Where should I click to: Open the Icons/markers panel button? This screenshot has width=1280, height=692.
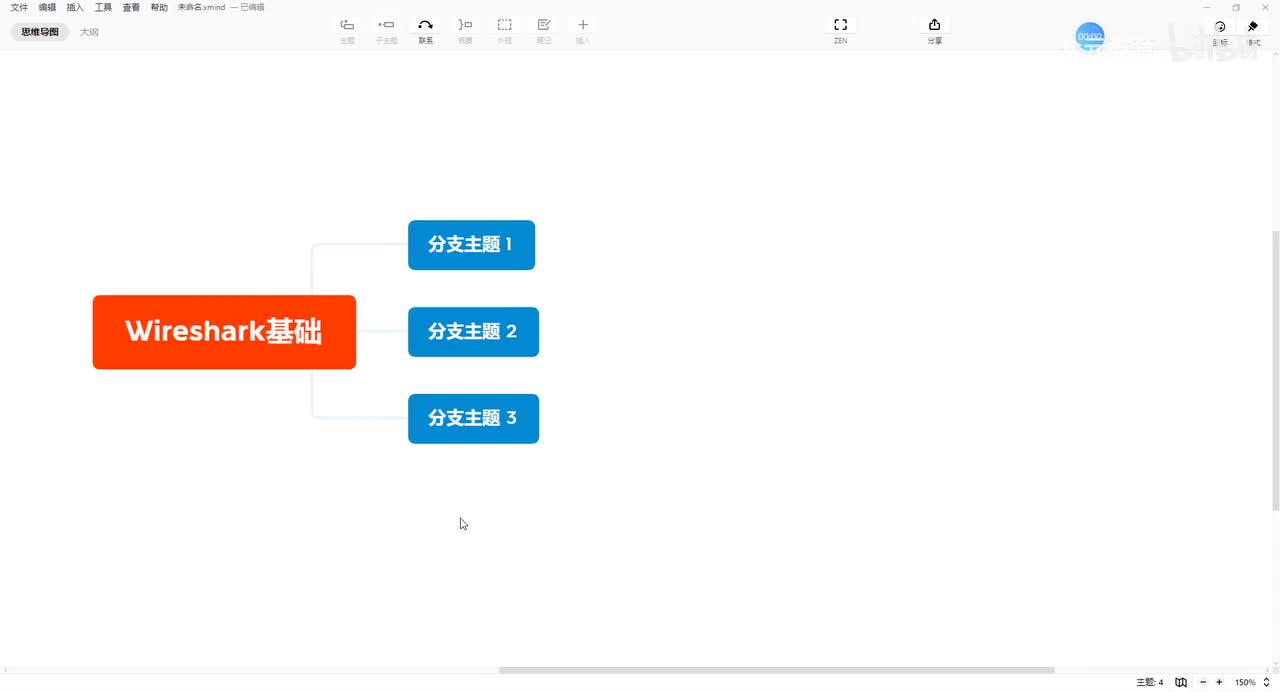1220,27
